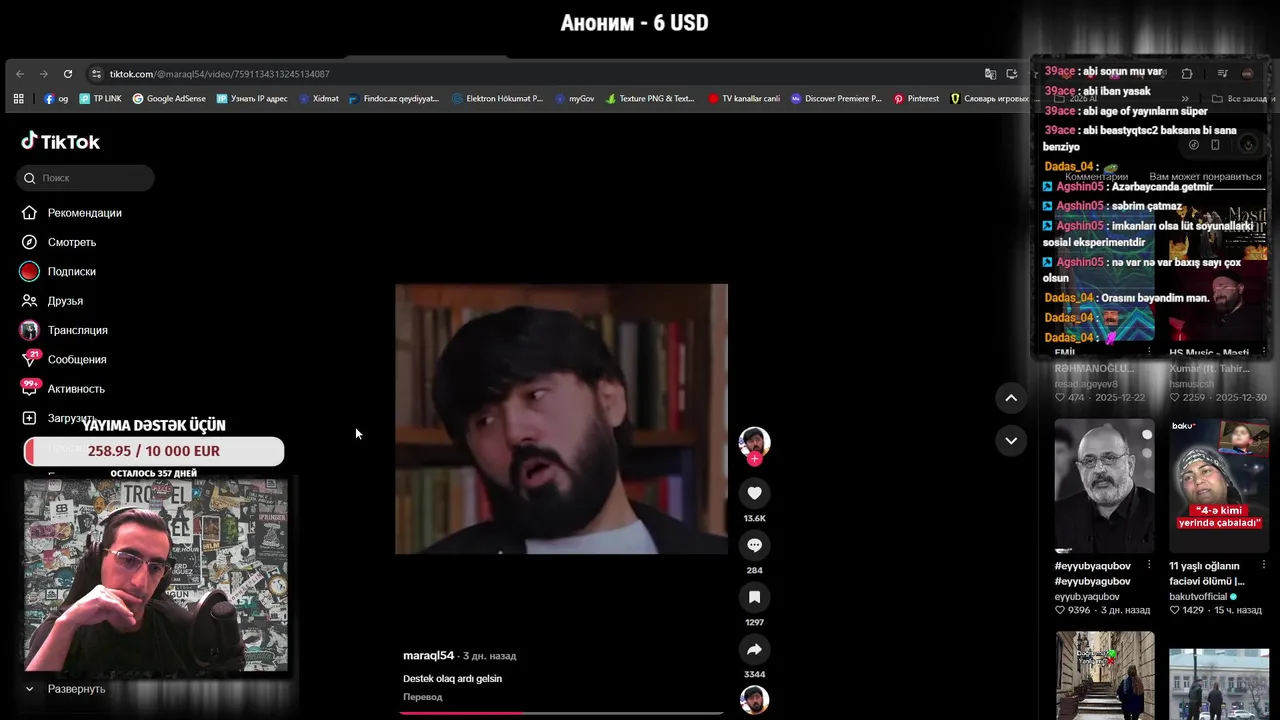Focus the Поиск search field

85,178
